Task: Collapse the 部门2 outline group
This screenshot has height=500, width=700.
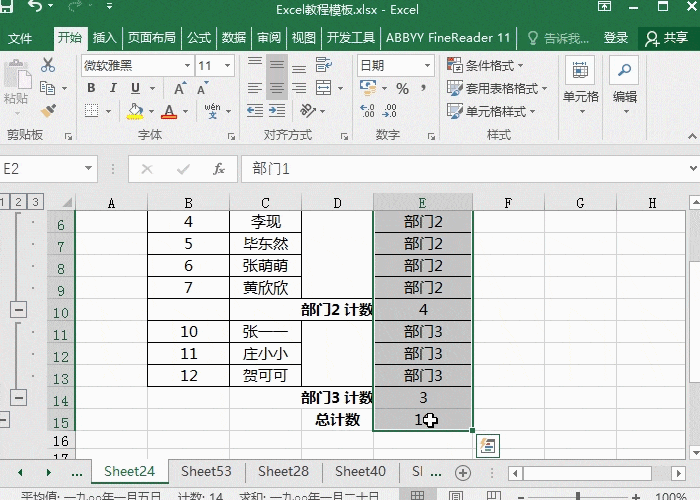Action: pos(18,309)
